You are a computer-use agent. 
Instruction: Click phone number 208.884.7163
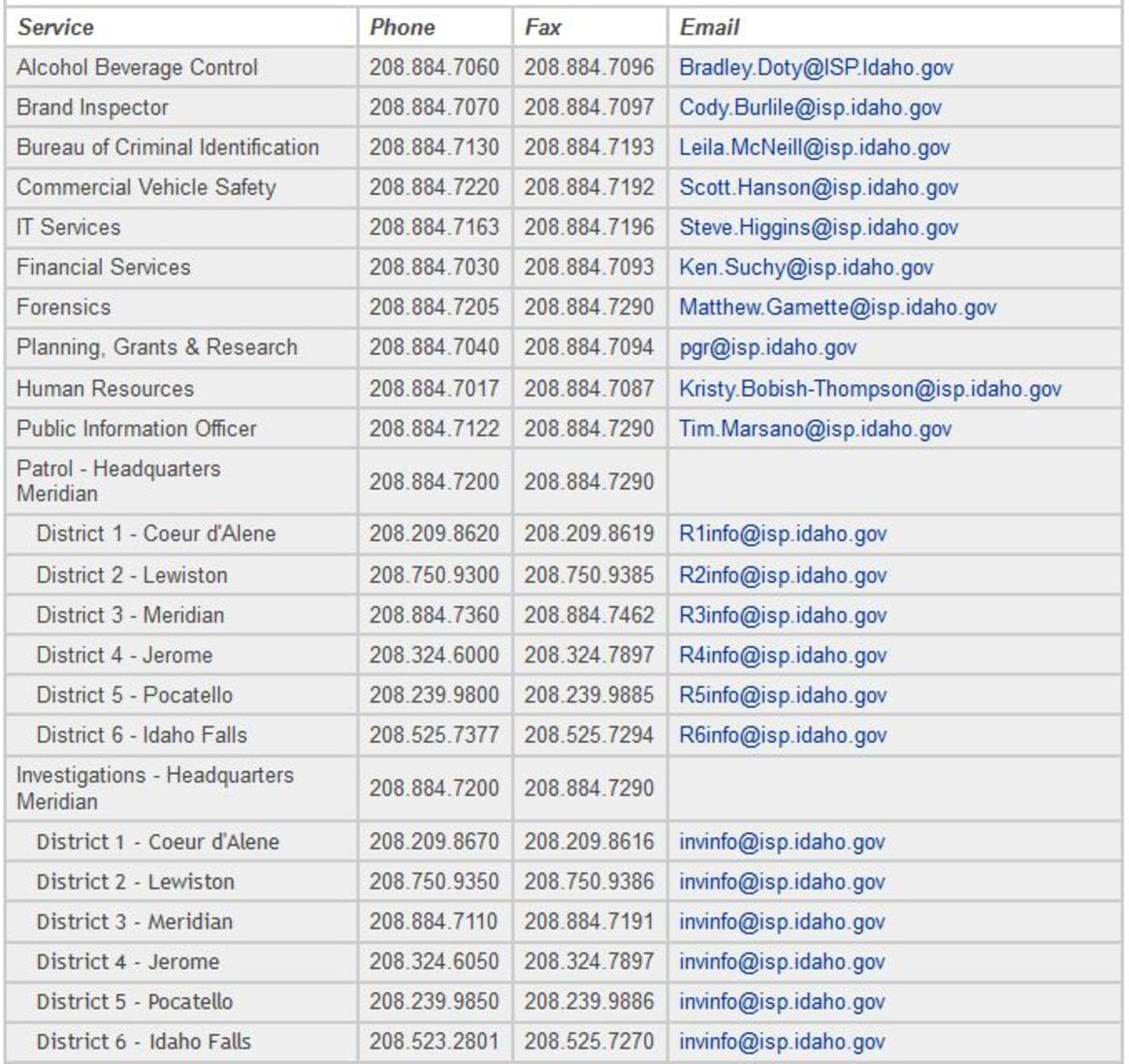[435, 228]
